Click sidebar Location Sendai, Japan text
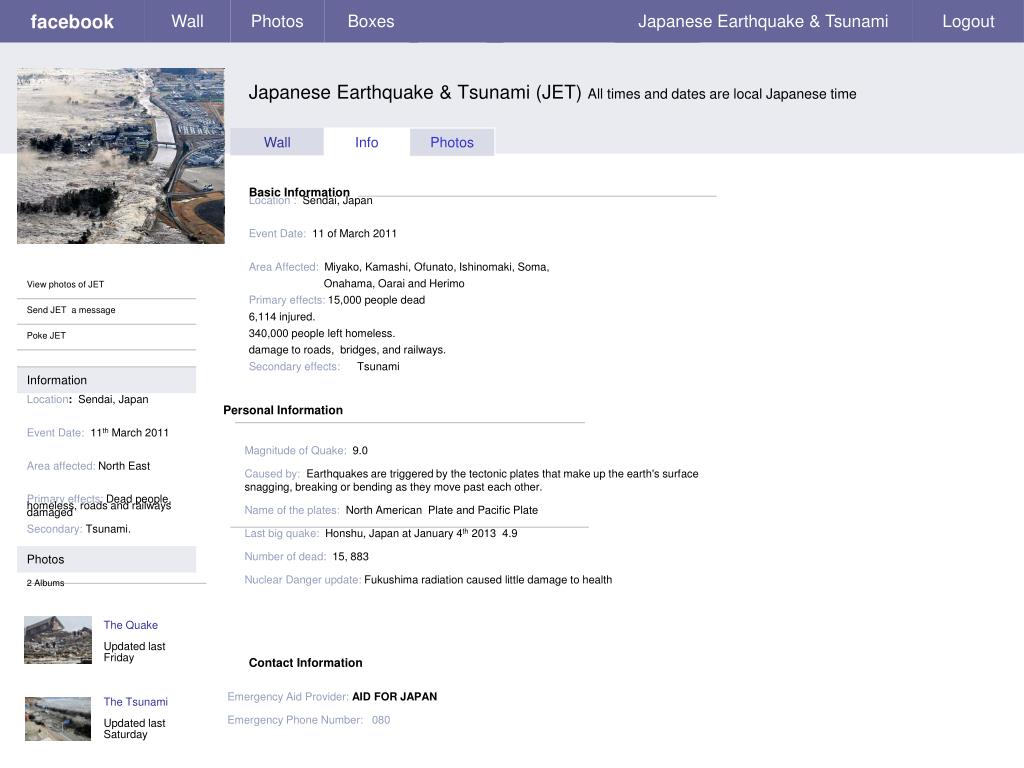This screenshot has height=768, width=1024. pos(113,399)
